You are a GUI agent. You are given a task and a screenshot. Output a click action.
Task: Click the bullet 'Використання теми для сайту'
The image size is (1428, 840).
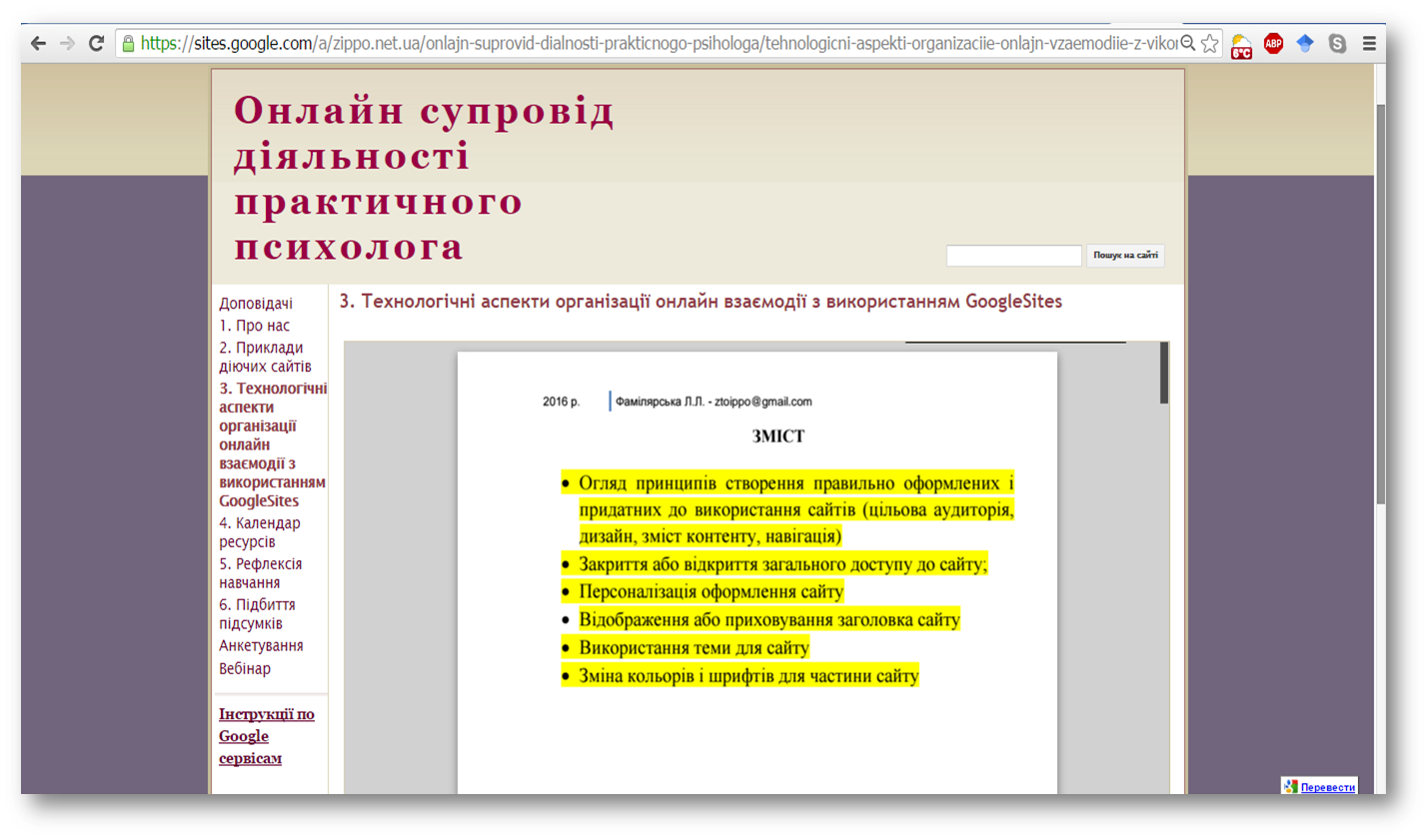click(x=694, y=648)
